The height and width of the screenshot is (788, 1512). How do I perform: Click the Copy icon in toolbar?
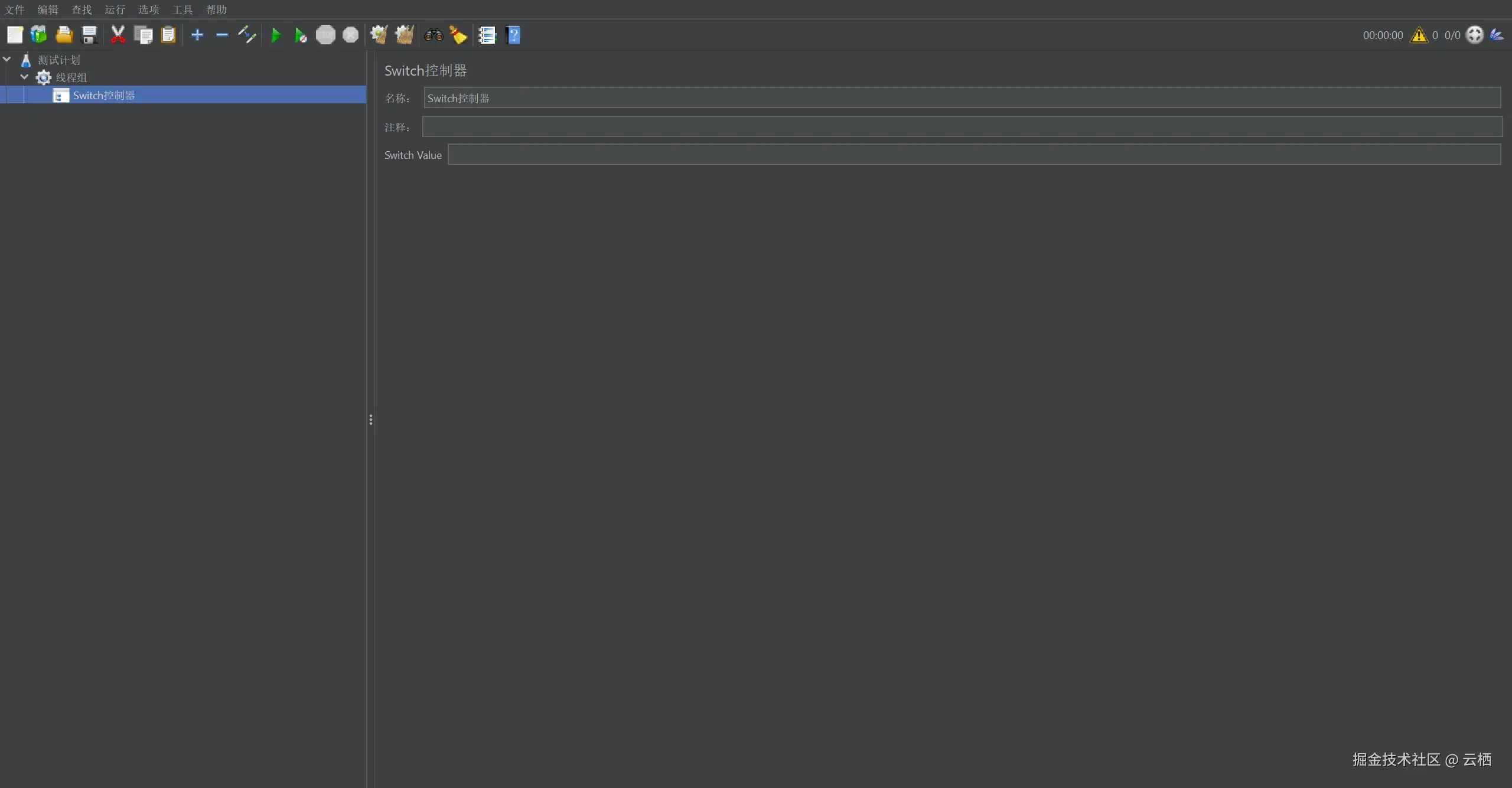point(143,35)
